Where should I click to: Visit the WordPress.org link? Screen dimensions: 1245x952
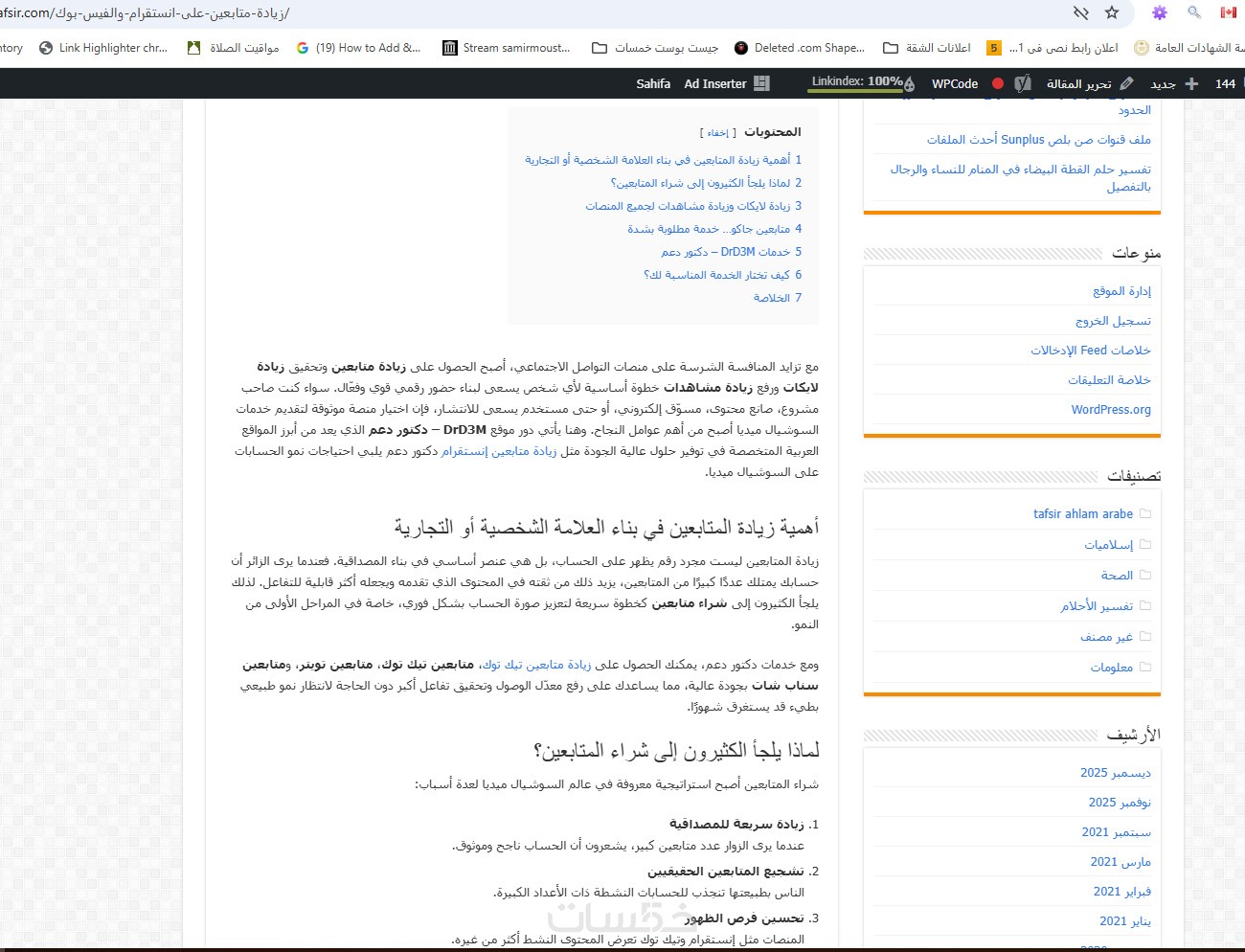(x=1111, y=410)
